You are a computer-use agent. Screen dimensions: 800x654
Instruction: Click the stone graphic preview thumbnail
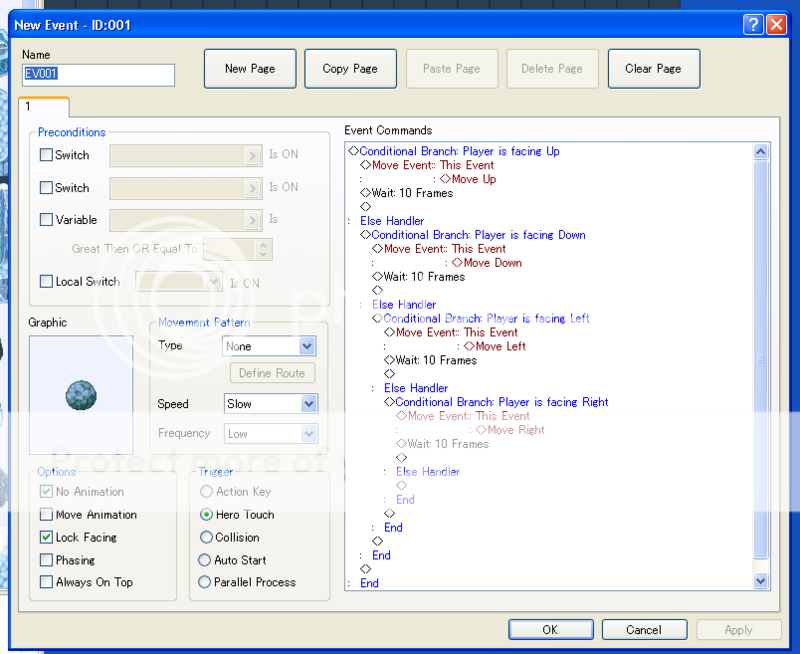[x=80, y=394]
